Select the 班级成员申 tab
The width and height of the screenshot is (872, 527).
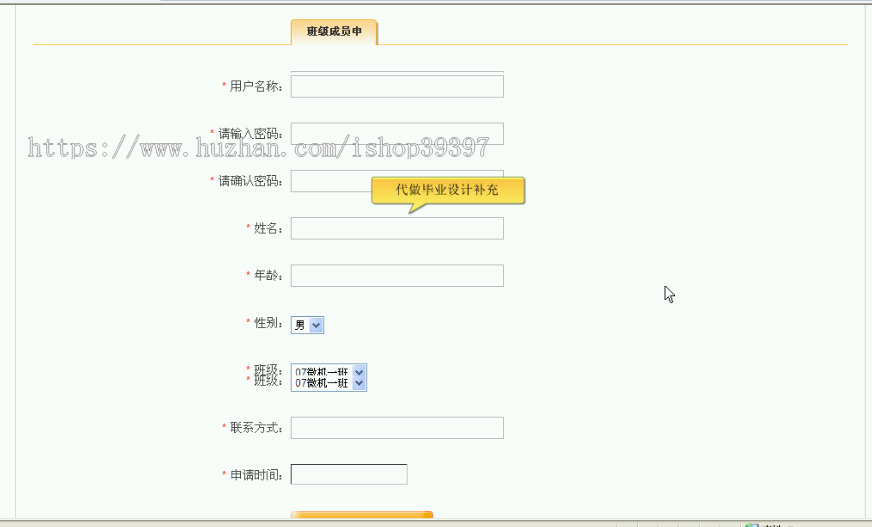point(334,32)
